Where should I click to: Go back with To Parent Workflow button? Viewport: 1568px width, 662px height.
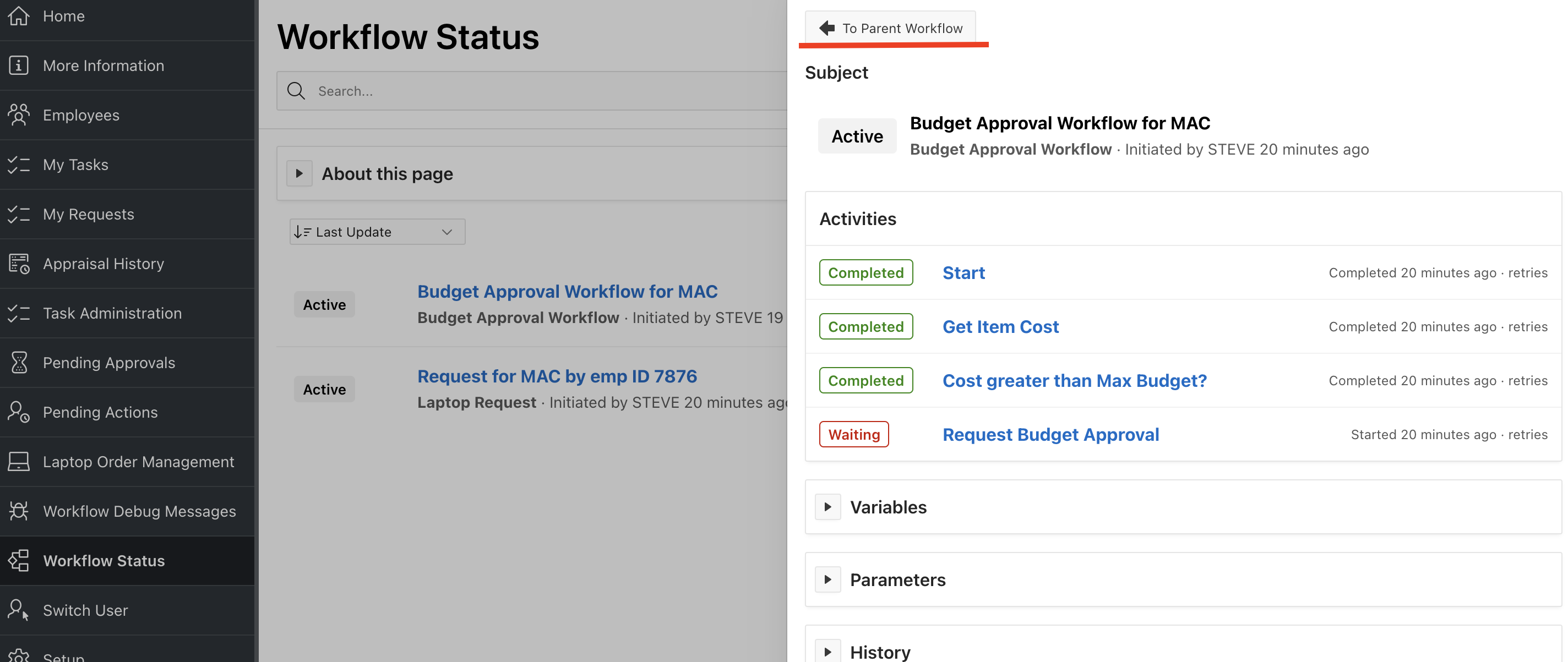890,28
